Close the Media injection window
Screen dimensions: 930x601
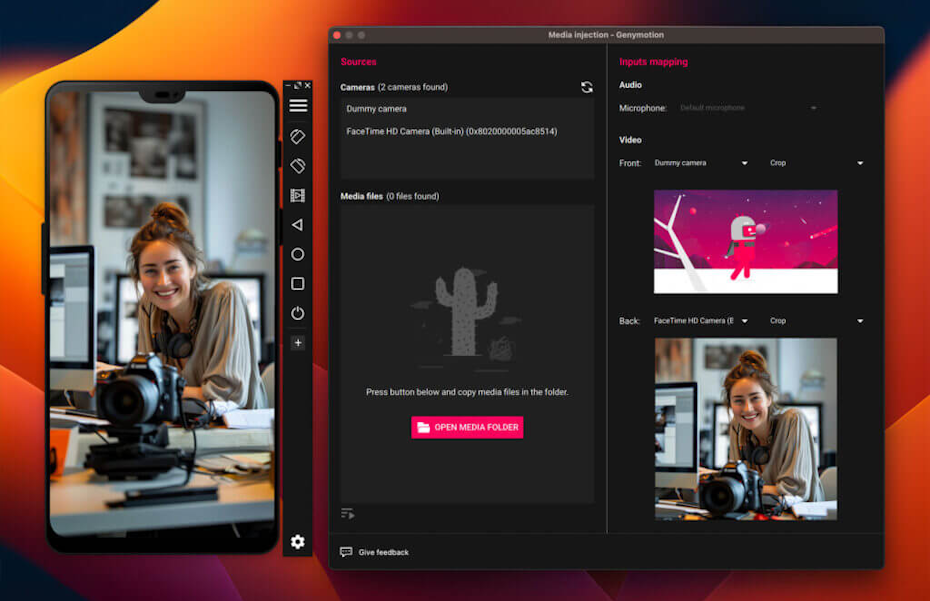tap(337, 35)
